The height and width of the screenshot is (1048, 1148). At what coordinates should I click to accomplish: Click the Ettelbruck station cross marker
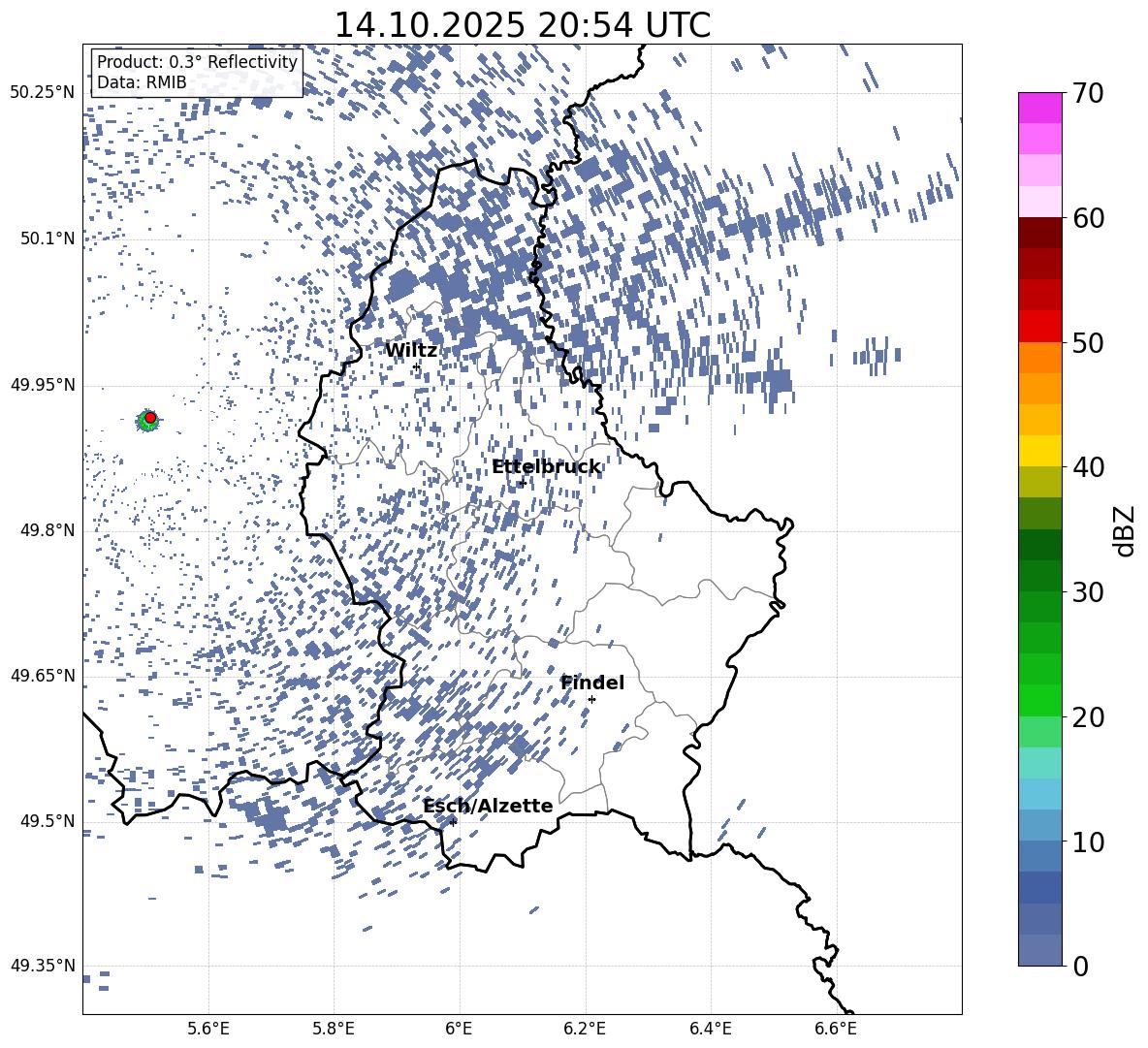(523, 483)
